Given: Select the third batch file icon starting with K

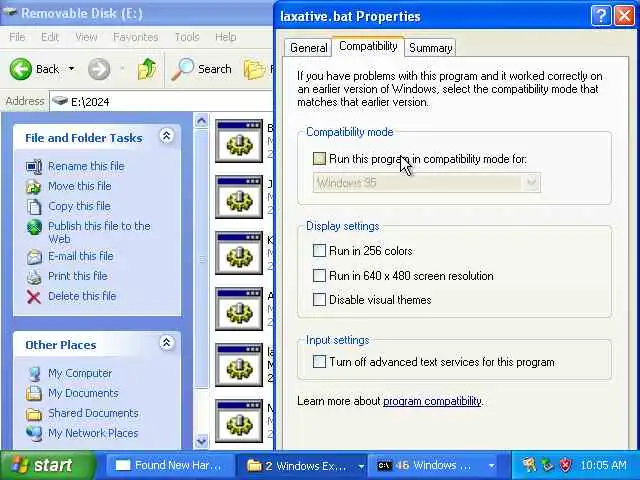Looking at the screenshot, I should pos(239,253).
